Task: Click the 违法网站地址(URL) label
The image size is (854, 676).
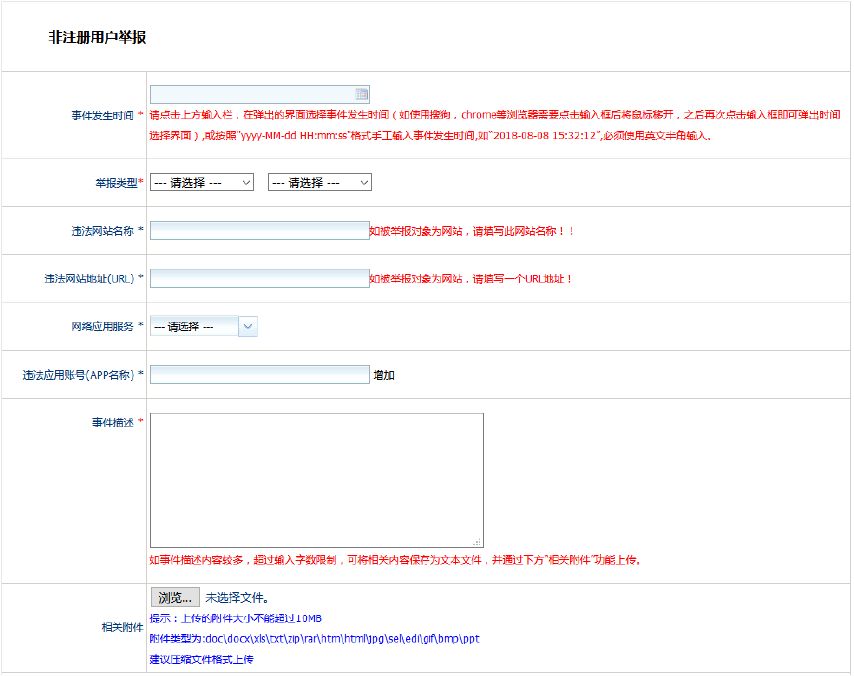Action: pyautogui.click(x=89, y=279)
